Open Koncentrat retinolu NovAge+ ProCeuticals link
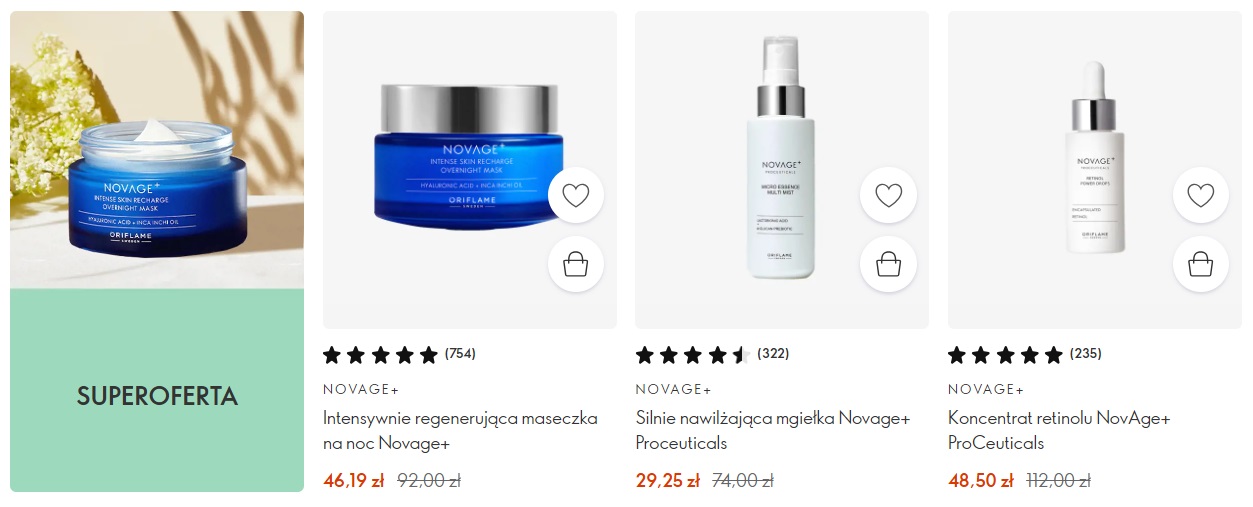 tap(1059, 431)
